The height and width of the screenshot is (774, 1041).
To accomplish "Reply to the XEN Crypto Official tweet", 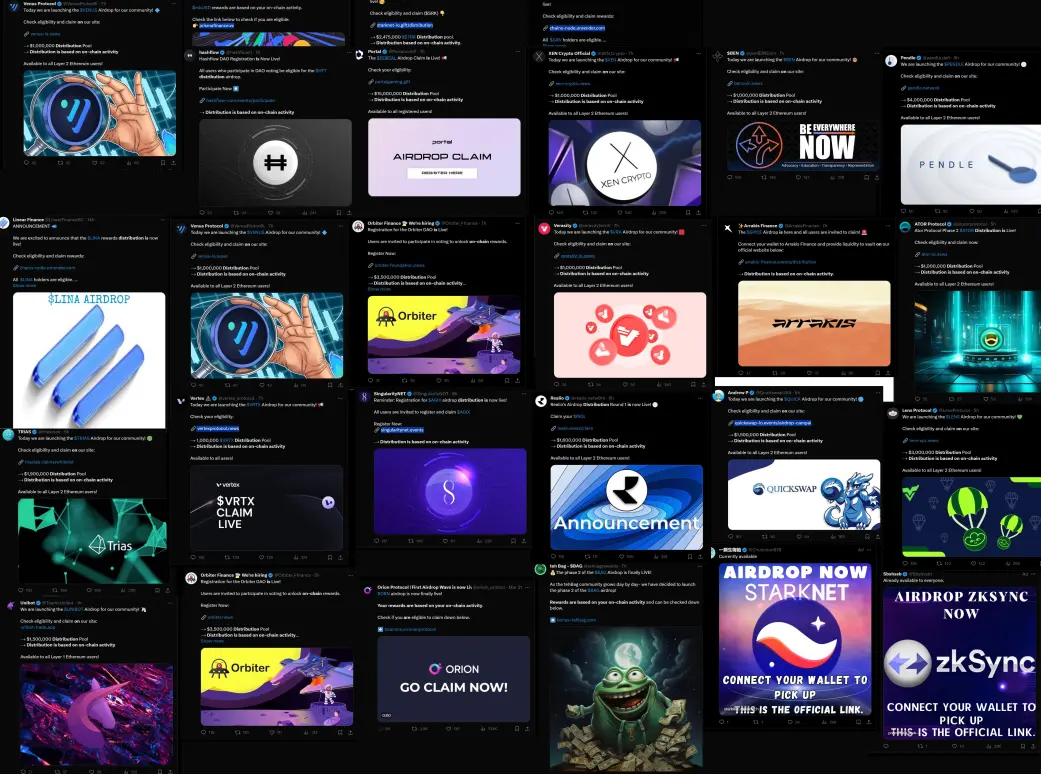I will point(552,212).
